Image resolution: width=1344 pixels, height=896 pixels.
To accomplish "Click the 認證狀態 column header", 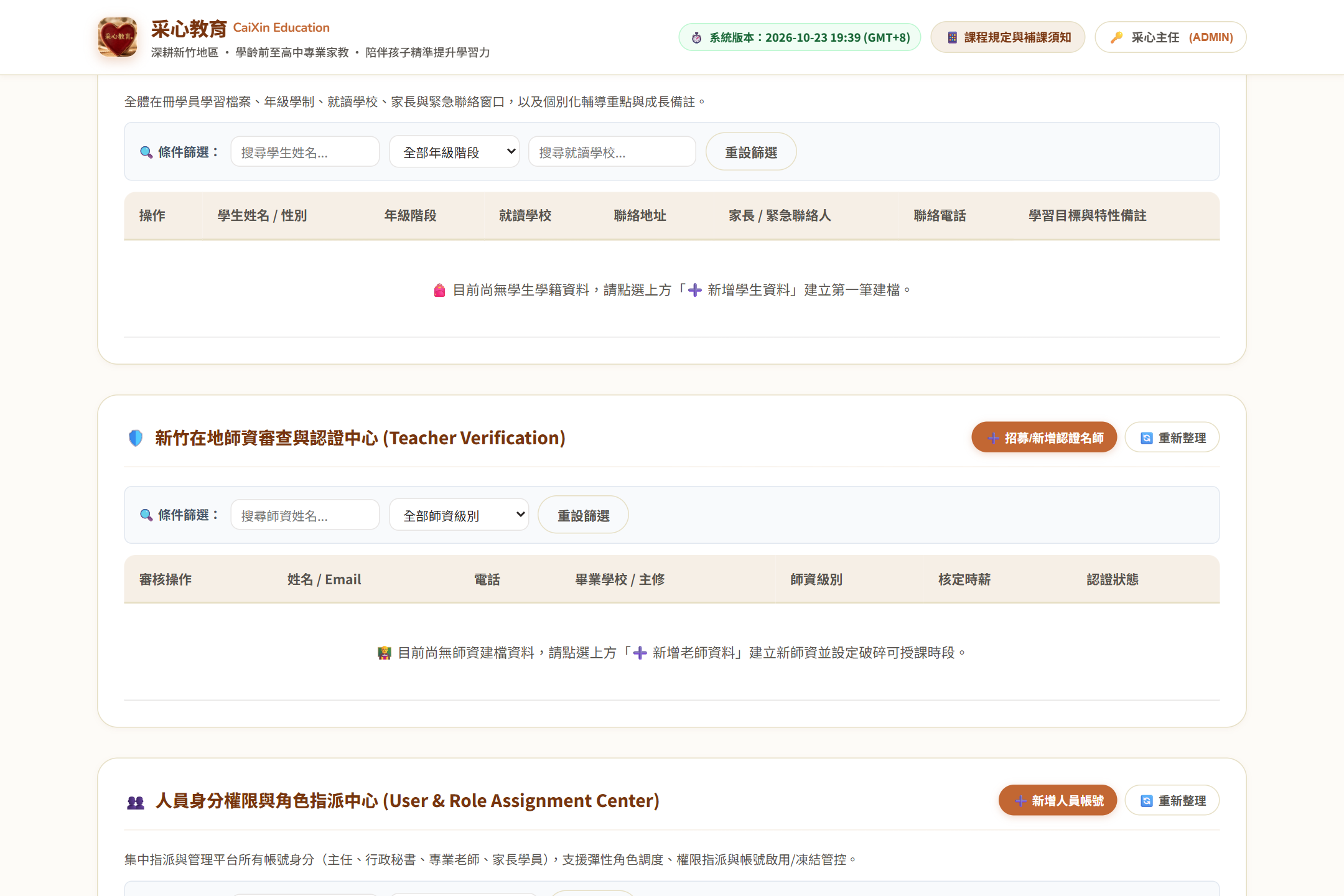I will tap(1113, 579).
